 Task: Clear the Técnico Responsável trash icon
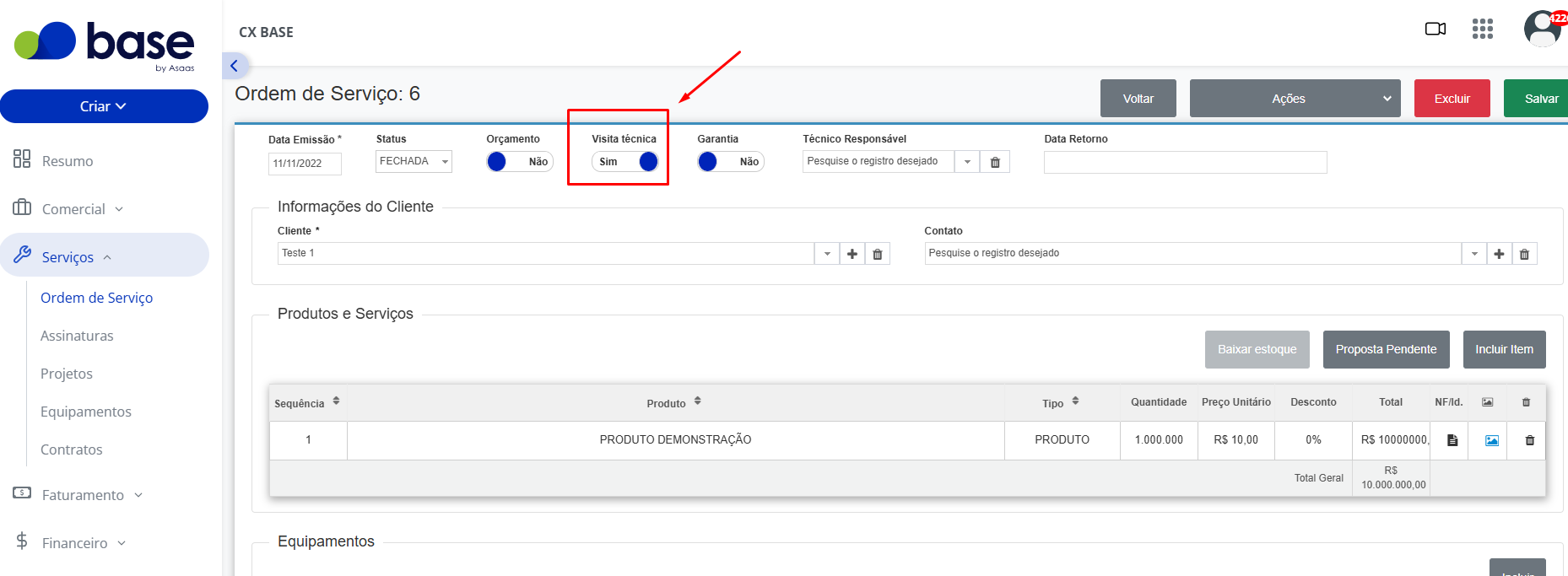995,162
